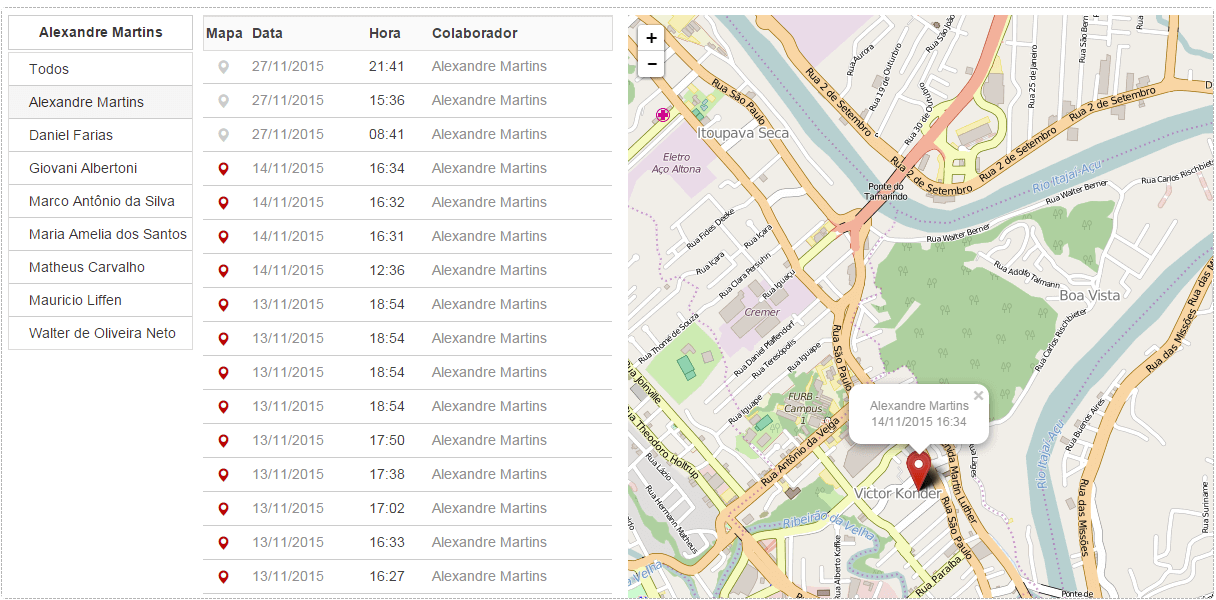This screenshot has width=1216, height=600.
Task: Click the pink hospital icon on the map
Action: (x=662, y=115)
